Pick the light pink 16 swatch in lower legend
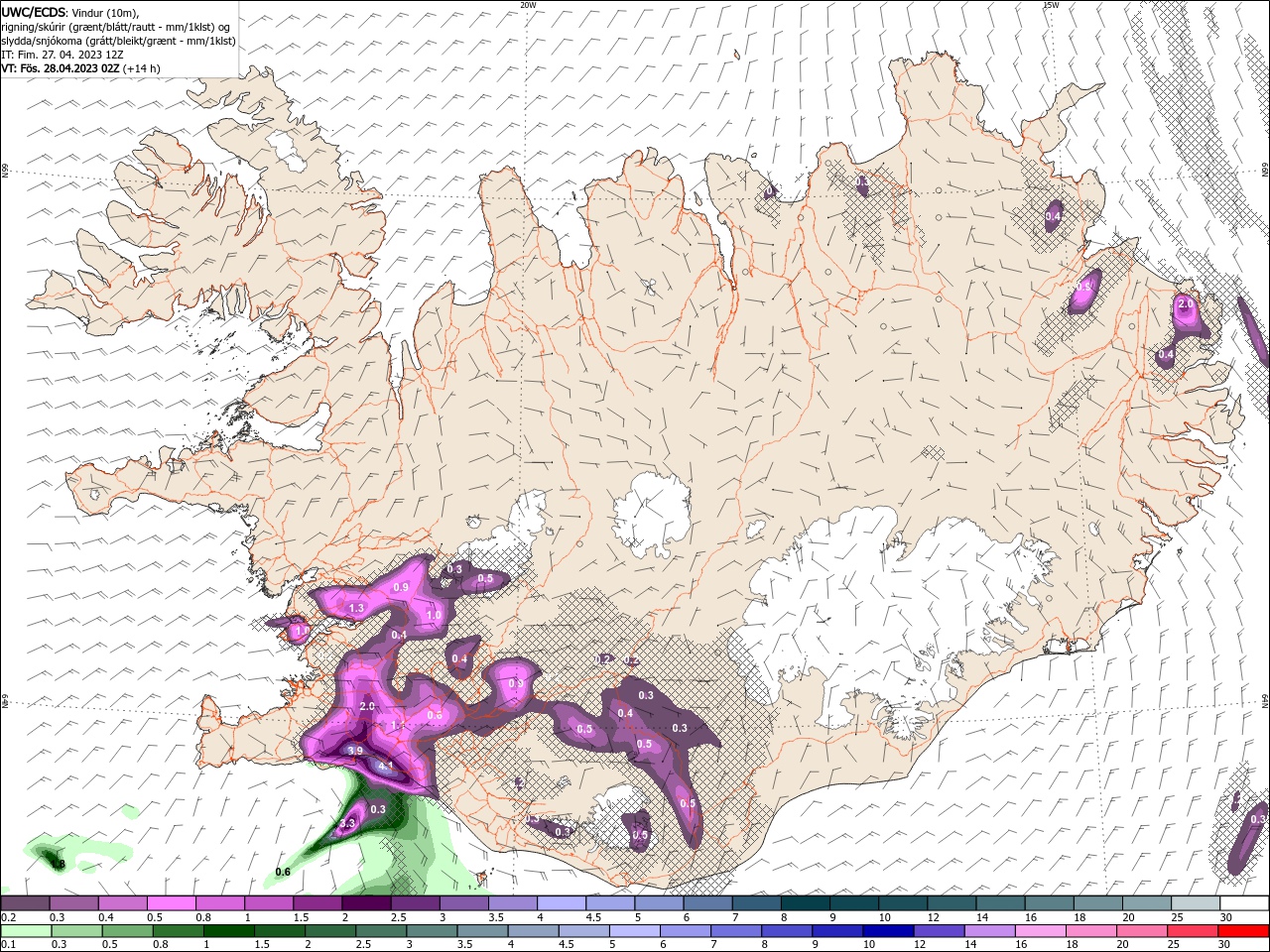 1040,931
